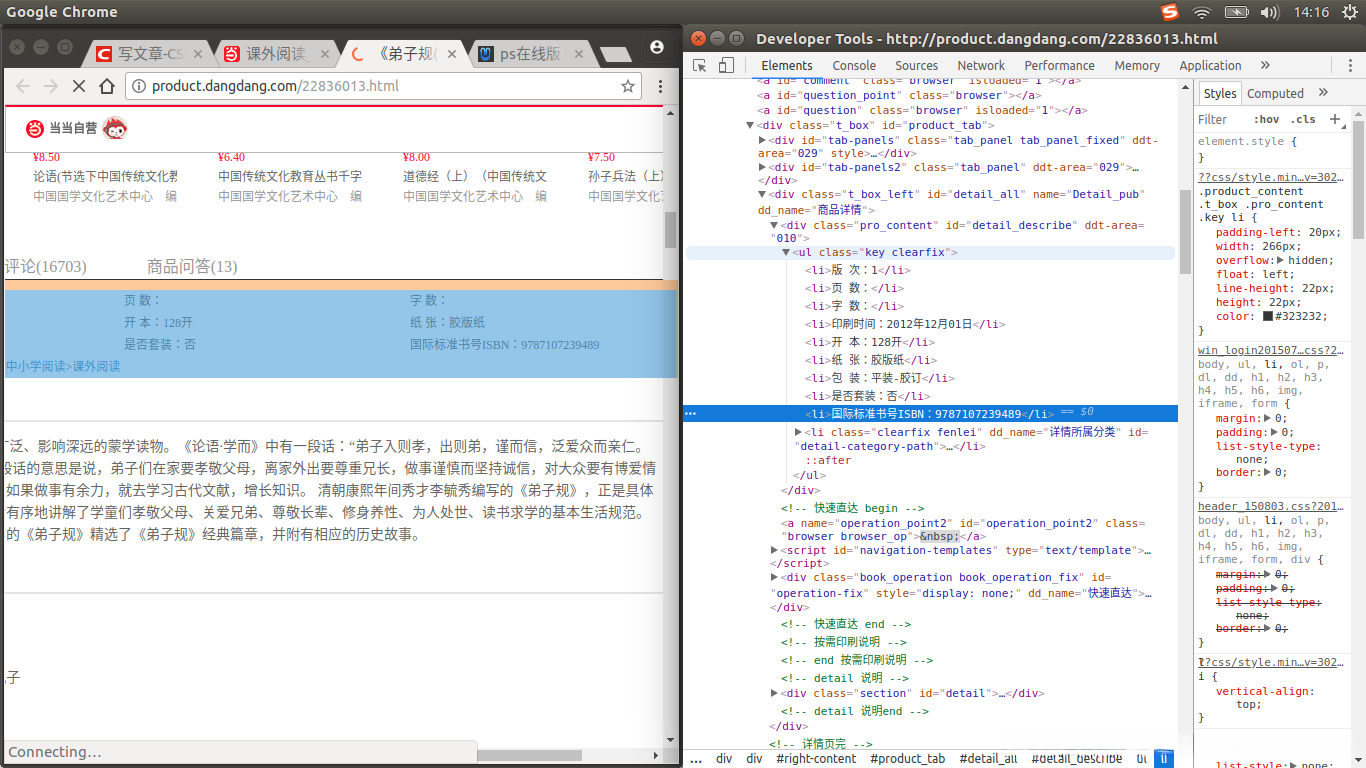Expand the div class="section" id="detail" node

775,693
